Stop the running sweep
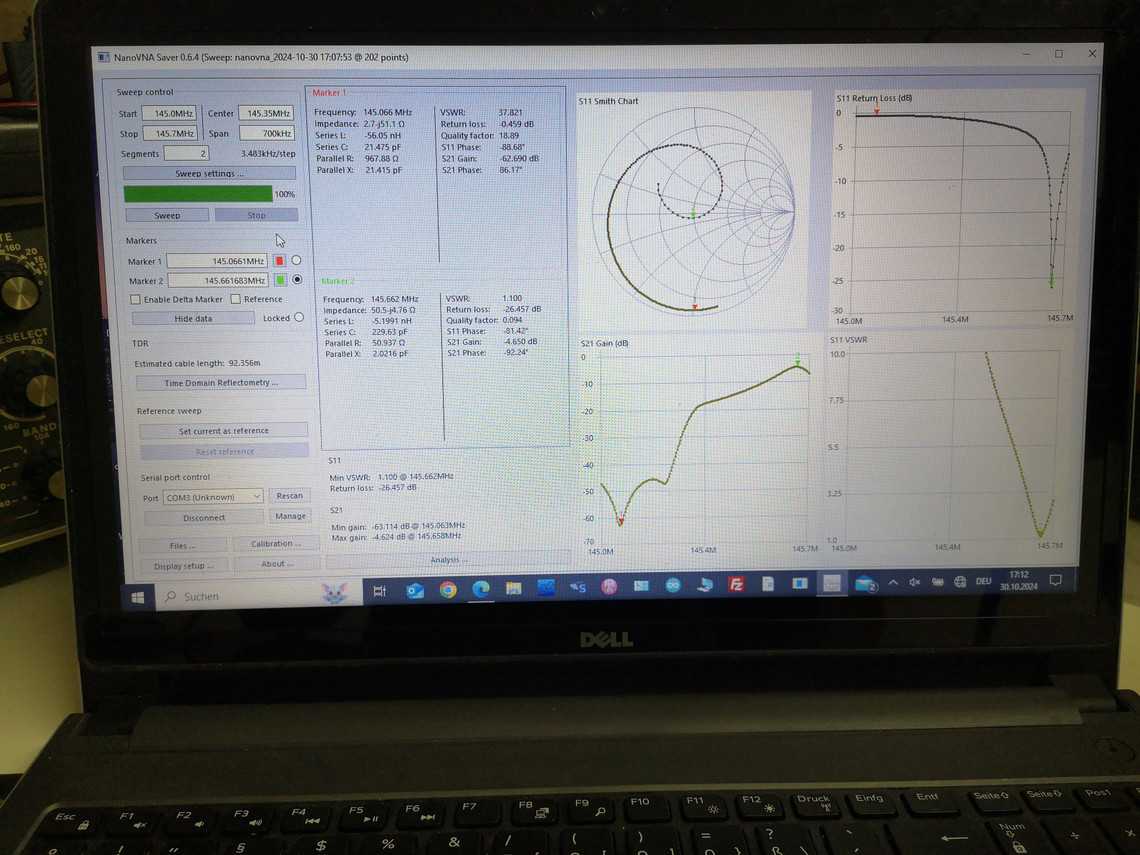Viewport: 1140px width, 855px height. point(256,215)
